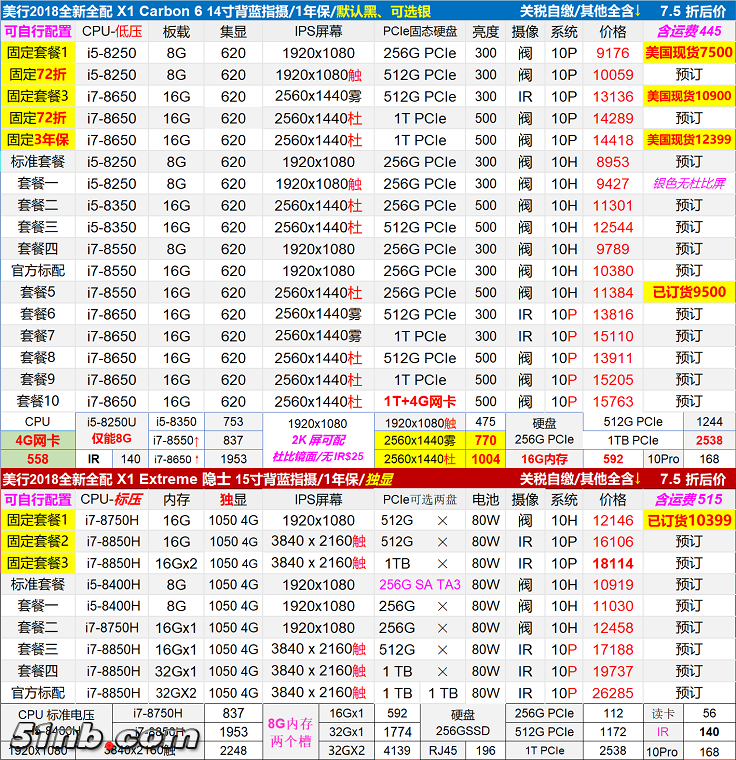Select the price "13136"
The height and width of the screenshot is (760, 736).
613,96
